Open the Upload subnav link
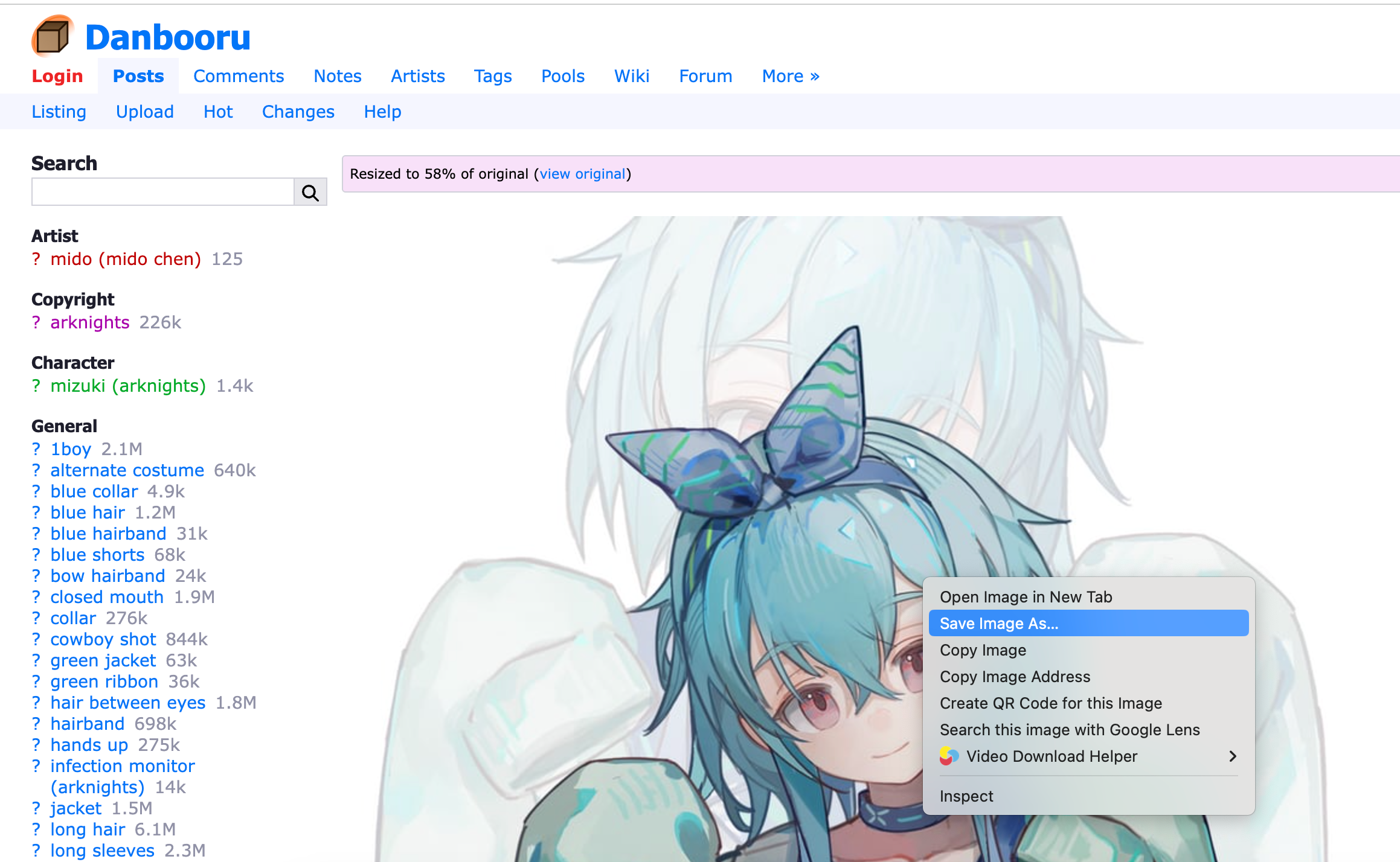The image size is (1400, 862). (x=145, y=112)
